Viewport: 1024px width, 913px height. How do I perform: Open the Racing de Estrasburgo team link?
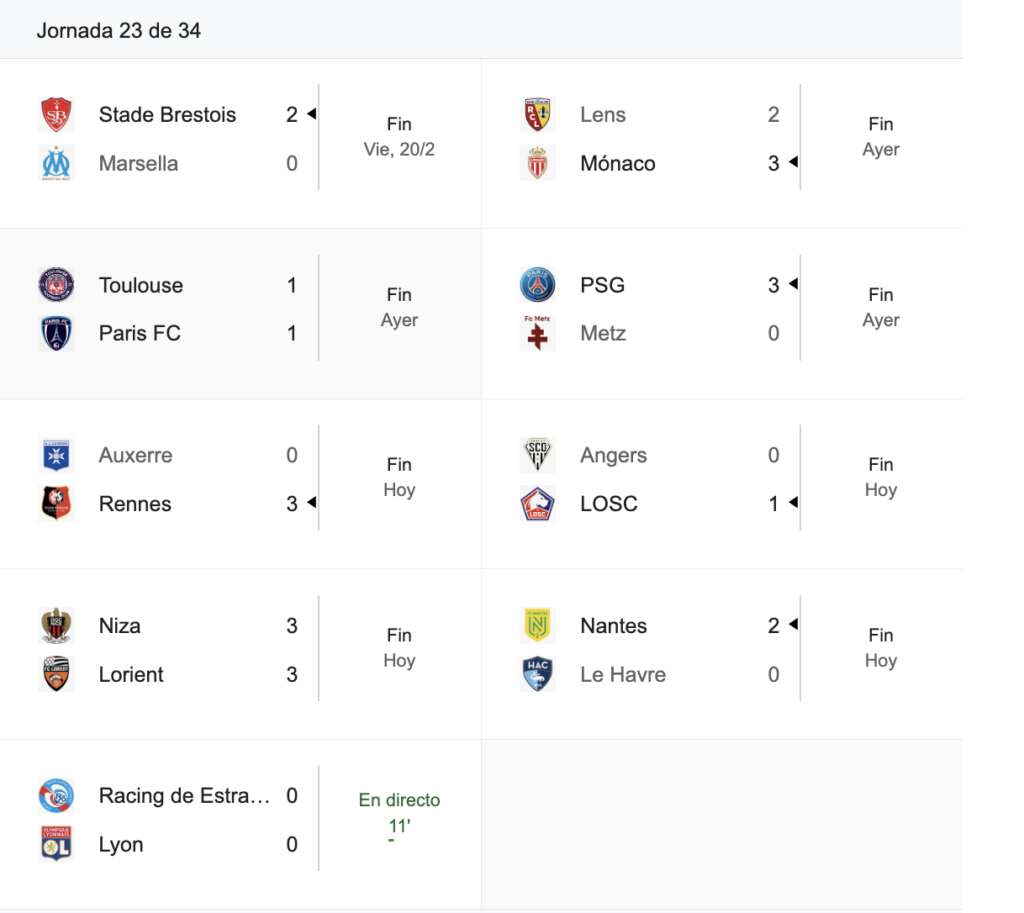[184, 796]
